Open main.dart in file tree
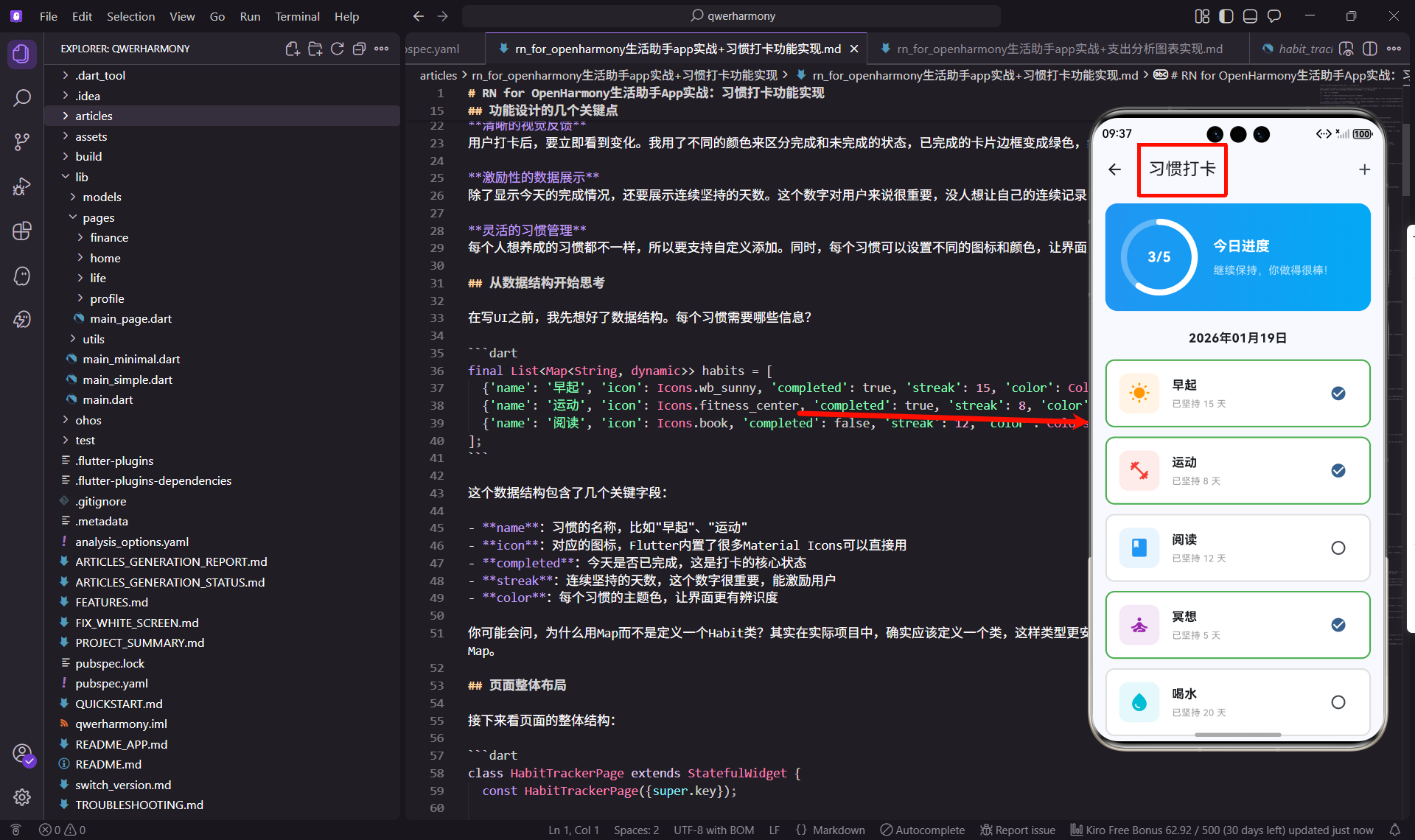 point(222,399)
